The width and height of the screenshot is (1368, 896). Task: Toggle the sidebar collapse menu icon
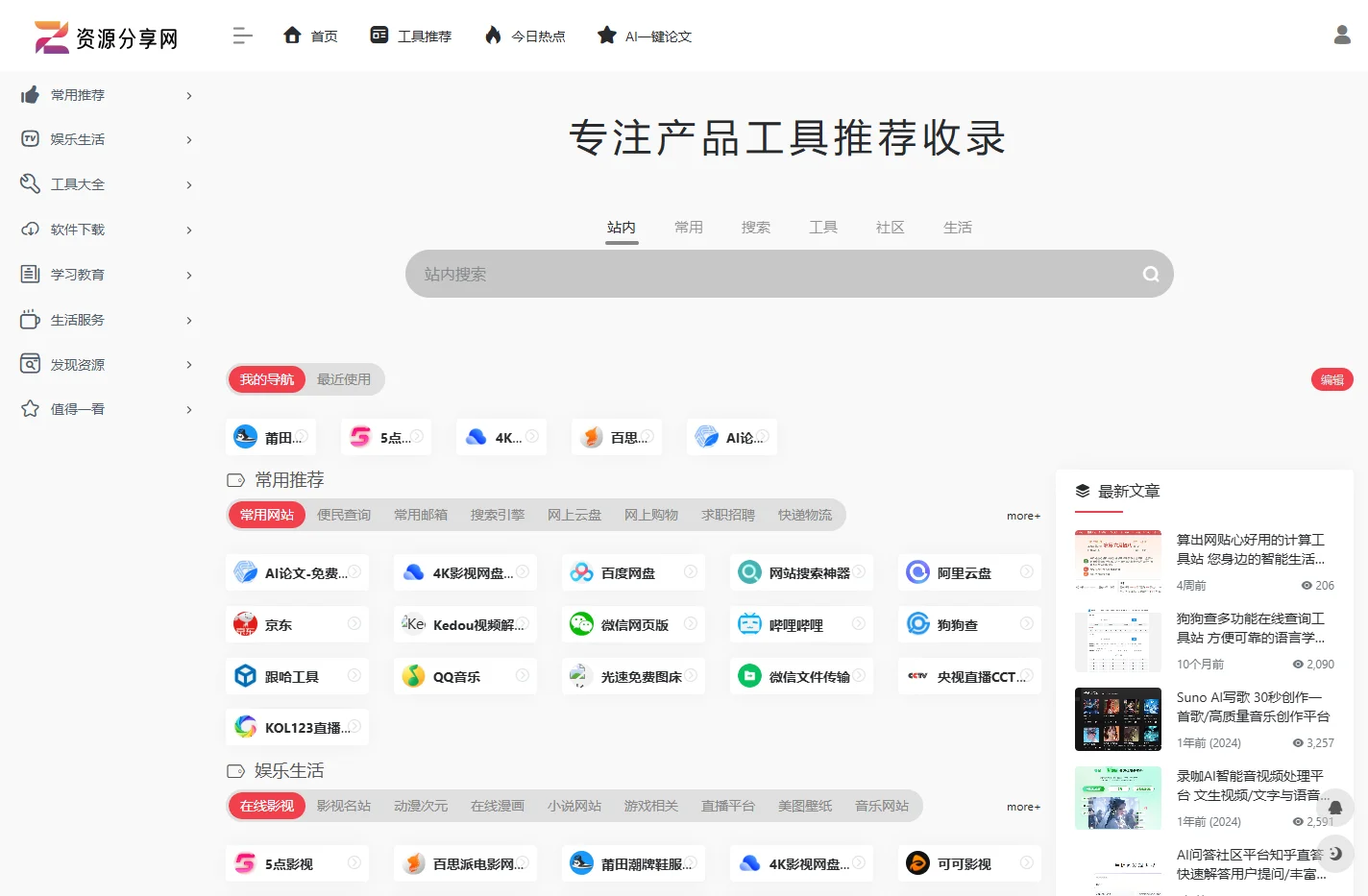click(x=242, y=36)
